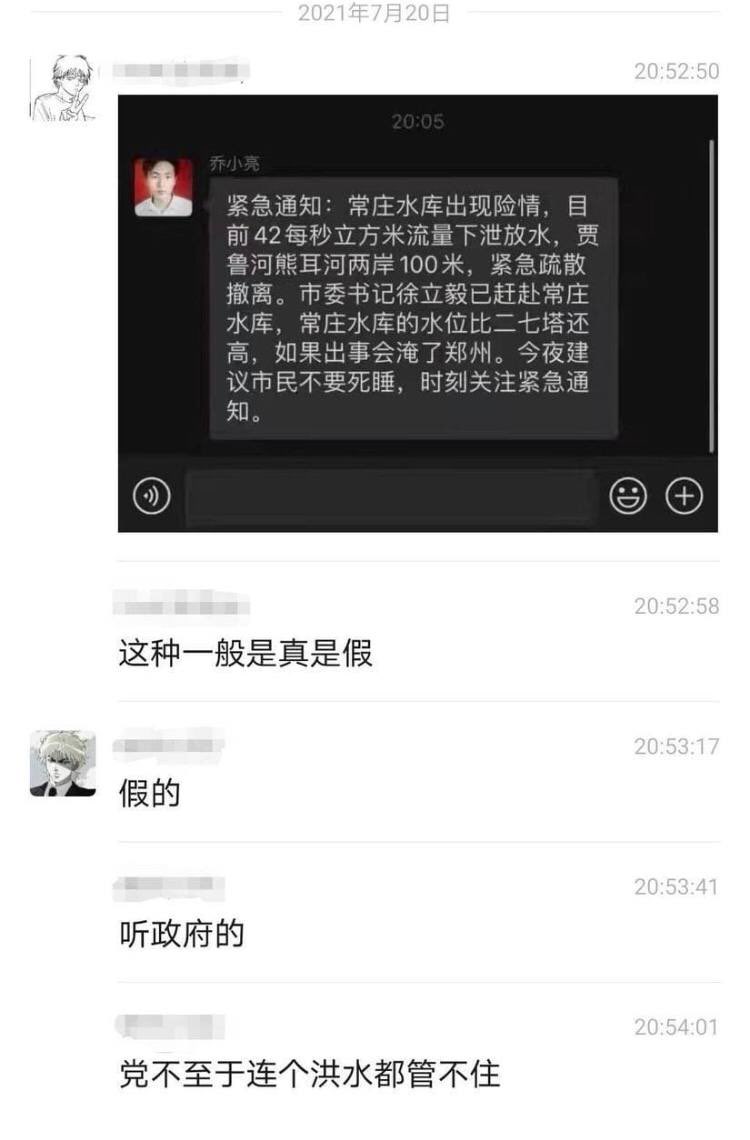This screenshot has width=750, height=1140.
Task: Open the embedded dark screenshot image
Action: [418, 313]
